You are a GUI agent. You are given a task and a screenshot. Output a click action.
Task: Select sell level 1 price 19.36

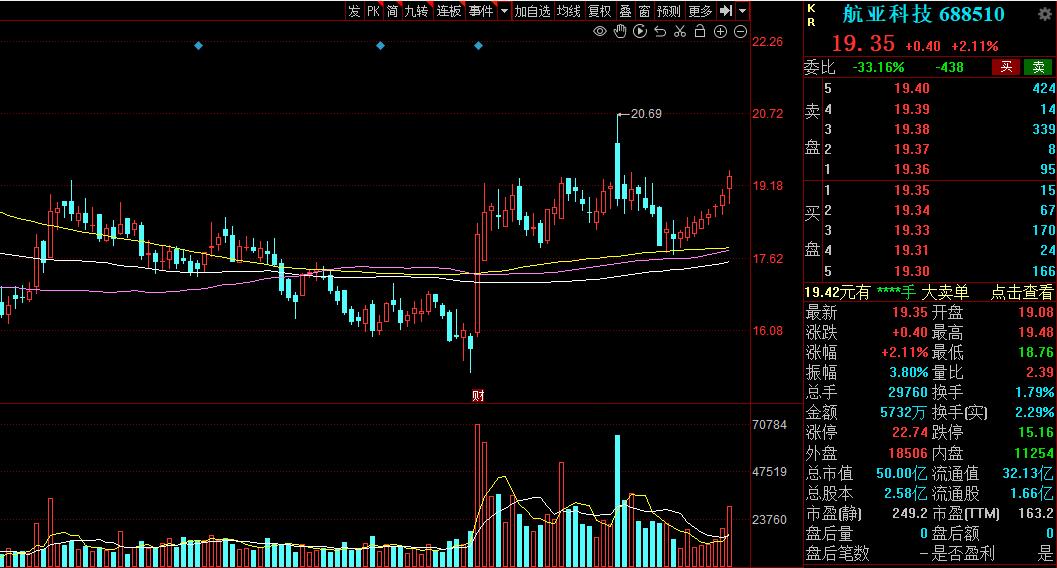click(x=911, y=169)
